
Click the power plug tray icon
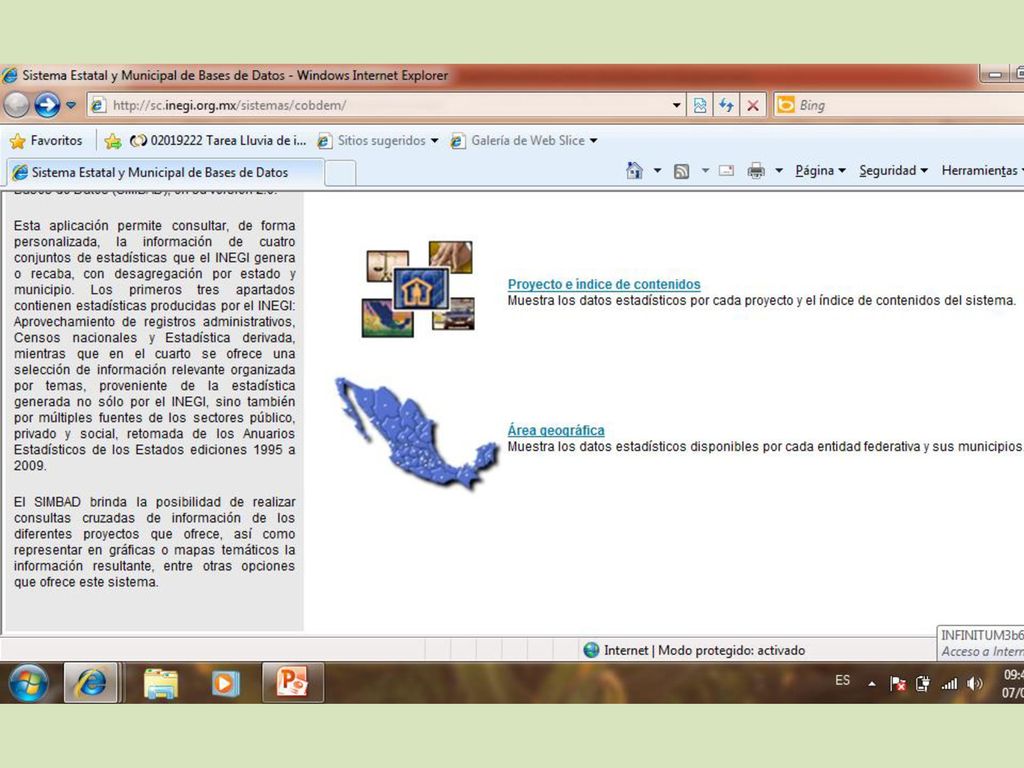coord(922,684)
